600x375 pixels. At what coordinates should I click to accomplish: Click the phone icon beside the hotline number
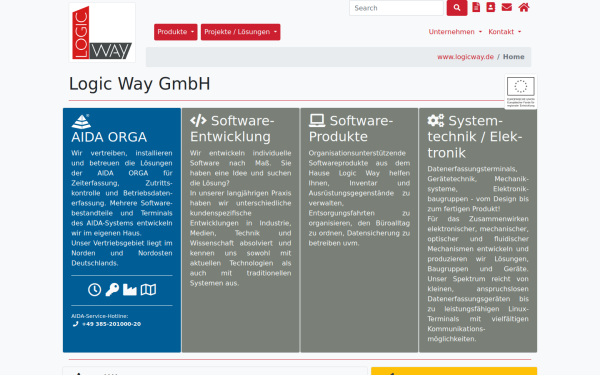coord(76,324)
